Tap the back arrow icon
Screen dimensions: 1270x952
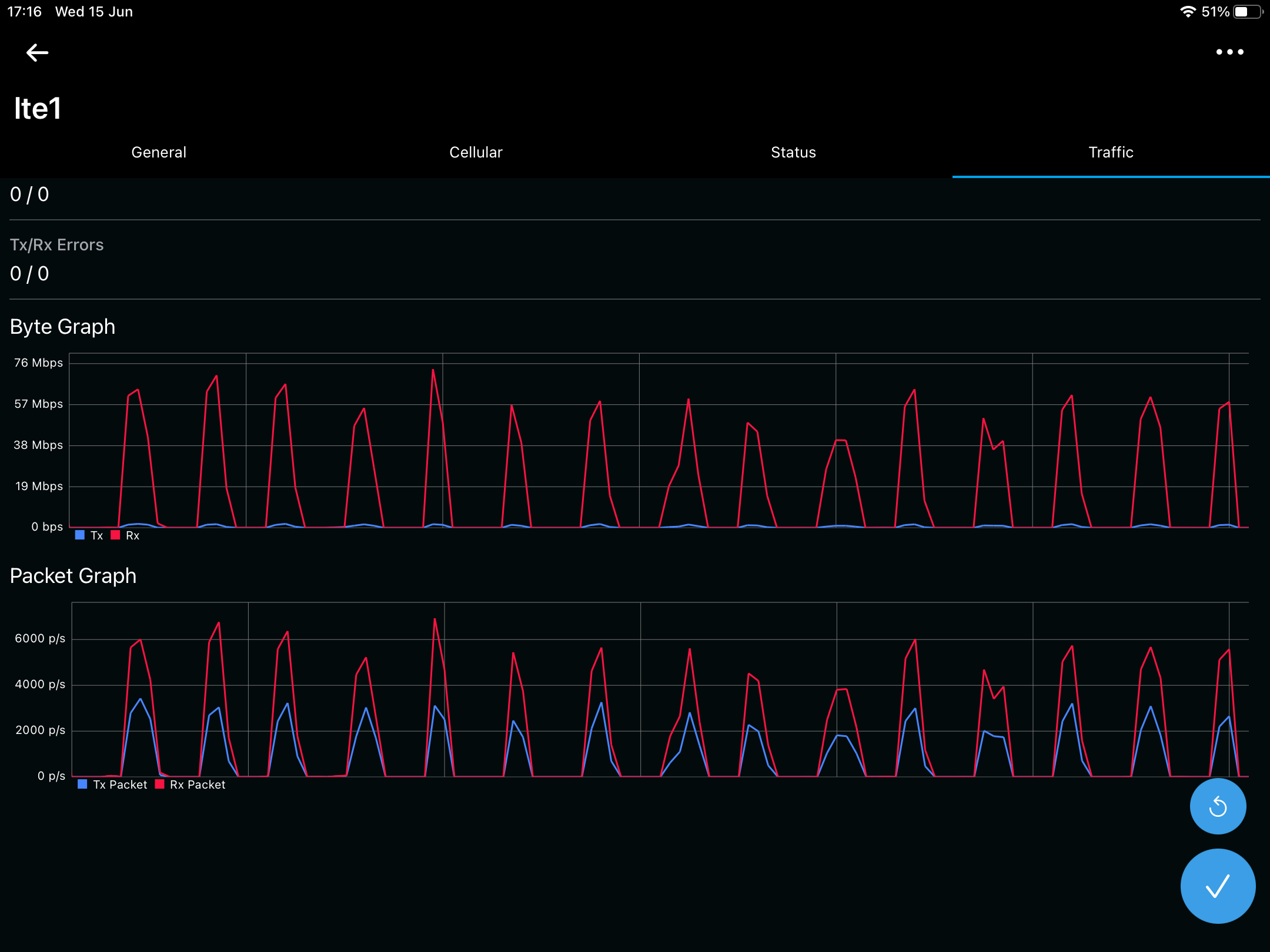pos(37,53)
